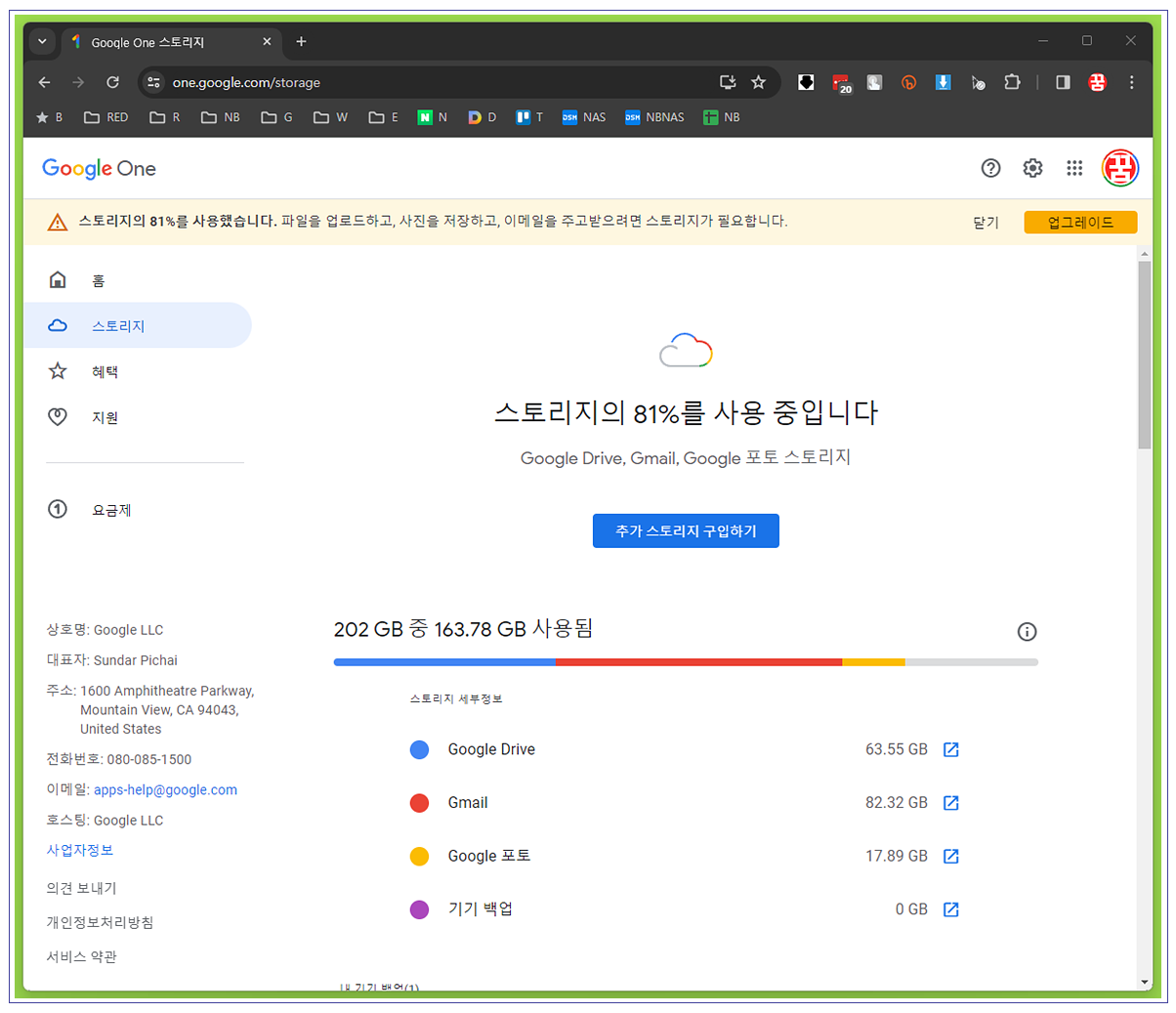
Task: Click the 63.55 GB Google Drive value
Action: tap(896, 749)
